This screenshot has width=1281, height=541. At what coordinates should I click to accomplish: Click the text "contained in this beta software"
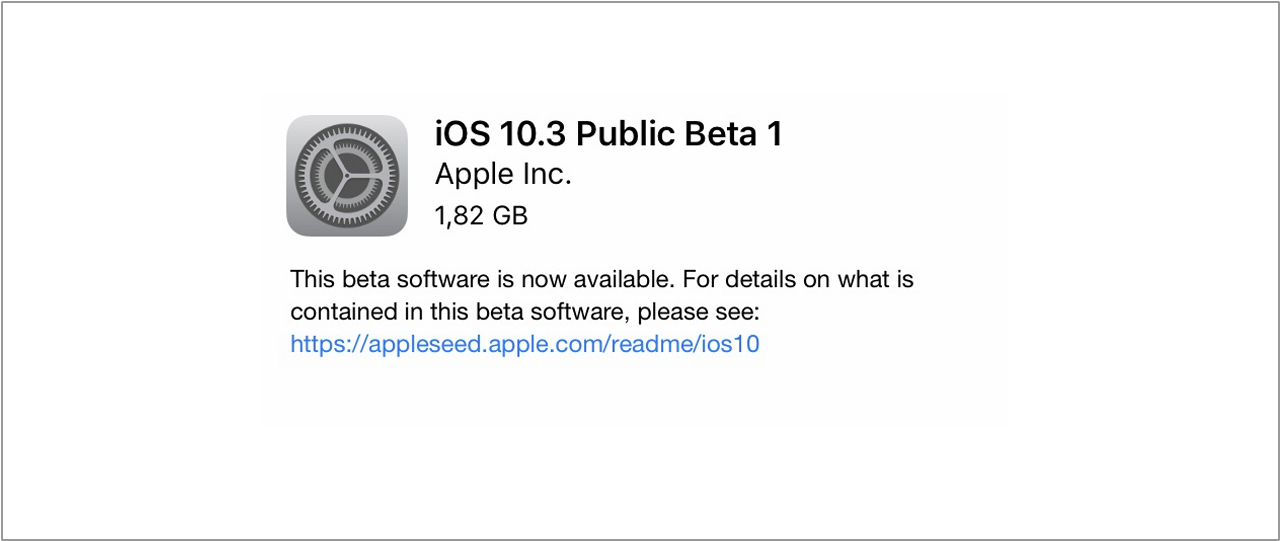click(458, 312)
